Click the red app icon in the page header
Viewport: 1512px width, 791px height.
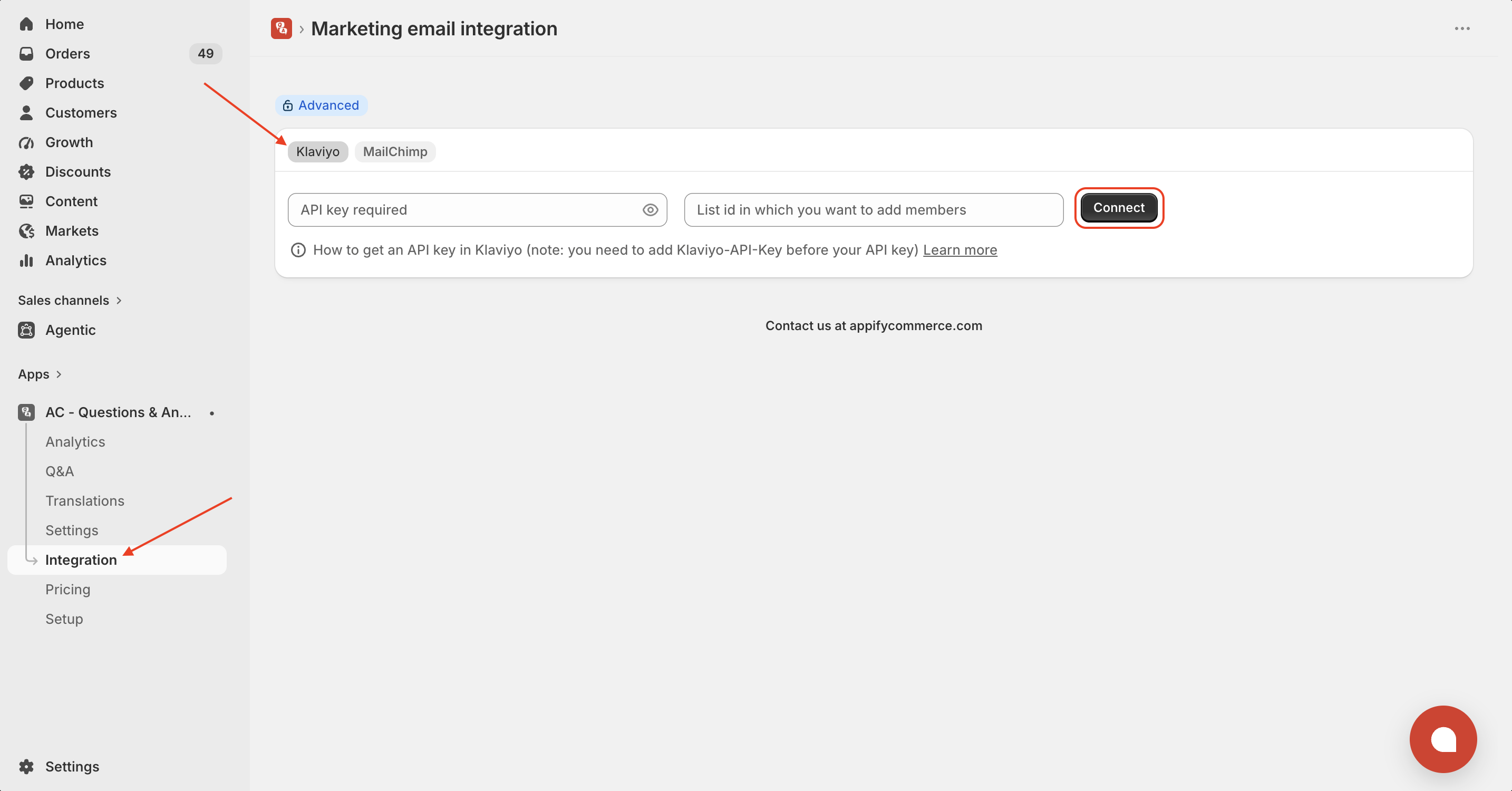pos(281,28)
